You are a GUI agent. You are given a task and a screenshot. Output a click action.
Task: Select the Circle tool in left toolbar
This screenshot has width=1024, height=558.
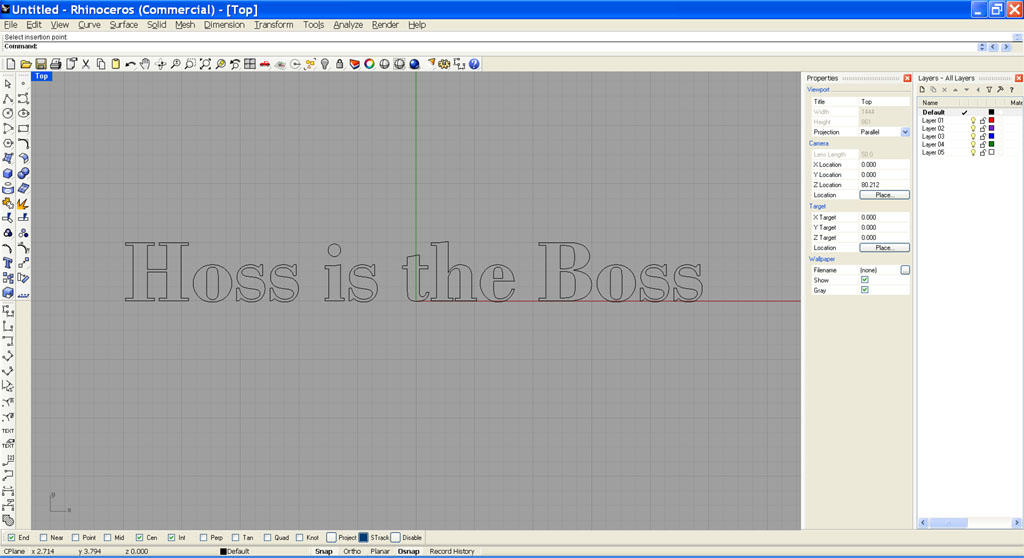tap(8, 114)
